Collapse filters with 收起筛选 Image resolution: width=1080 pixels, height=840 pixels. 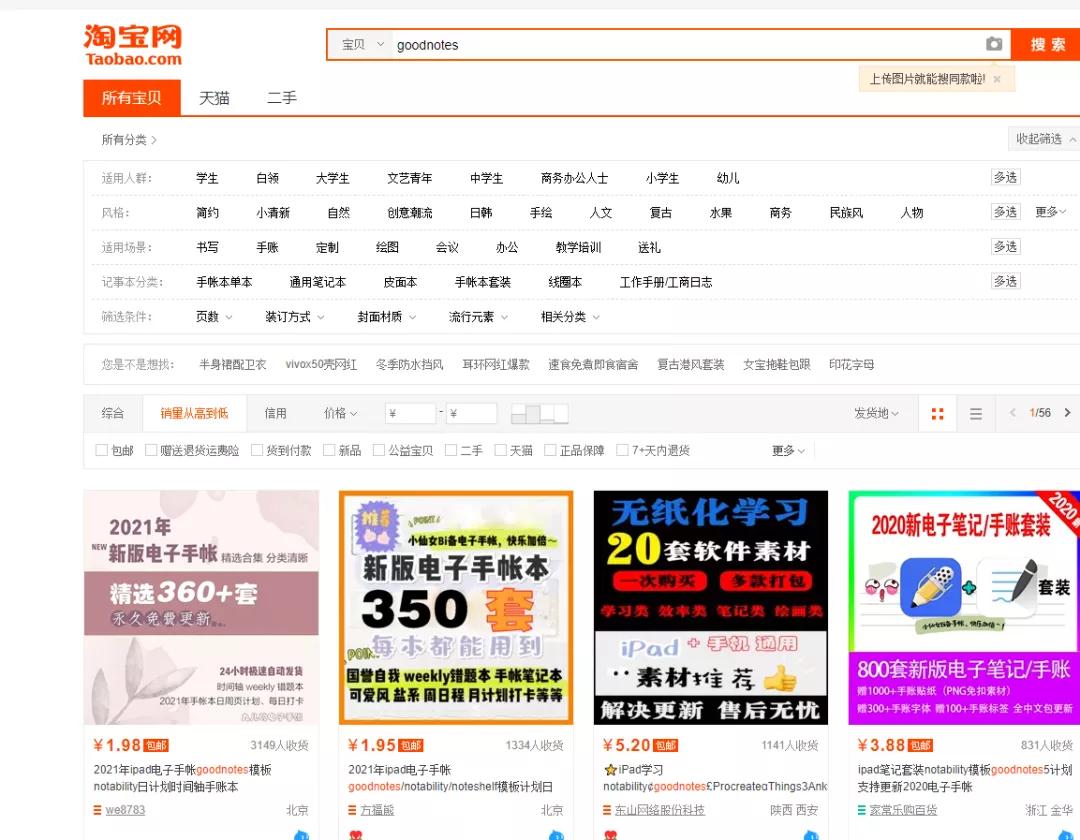coord(1043,139)
